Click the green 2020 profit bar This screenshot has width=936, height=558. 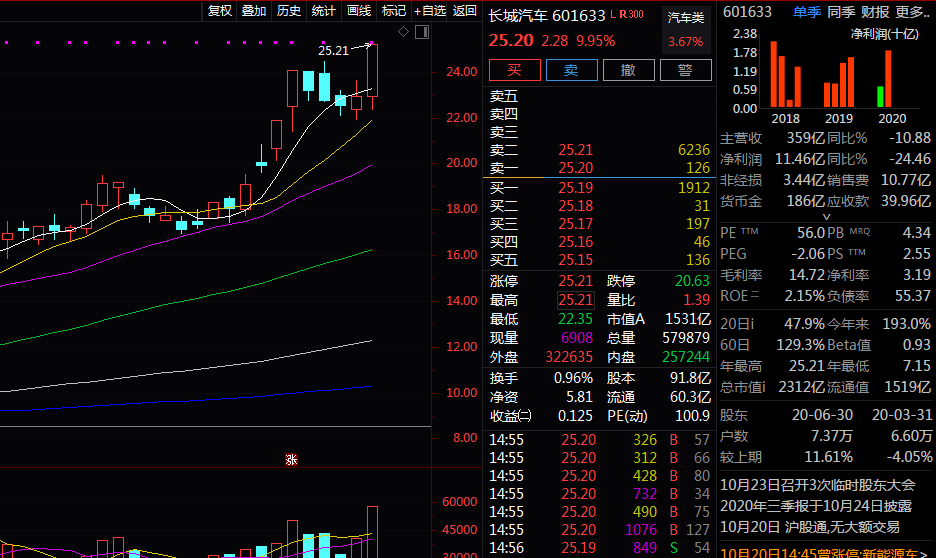tap(880, 97)
